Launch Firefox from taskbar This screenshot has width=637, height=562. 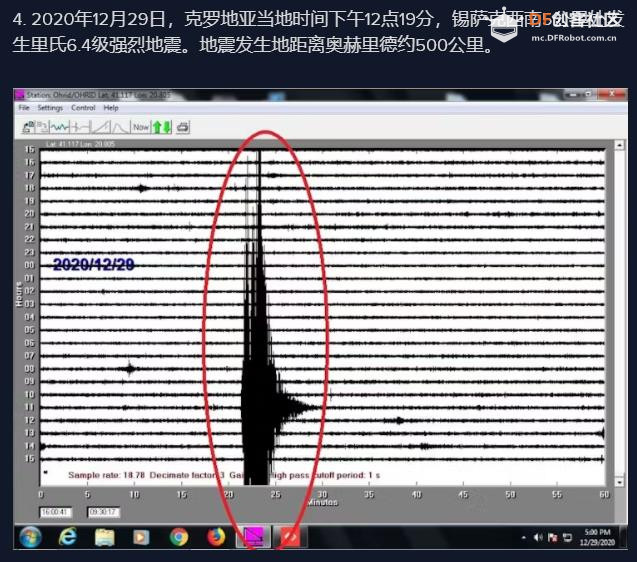pyautogui.click(x=216, y=537)
